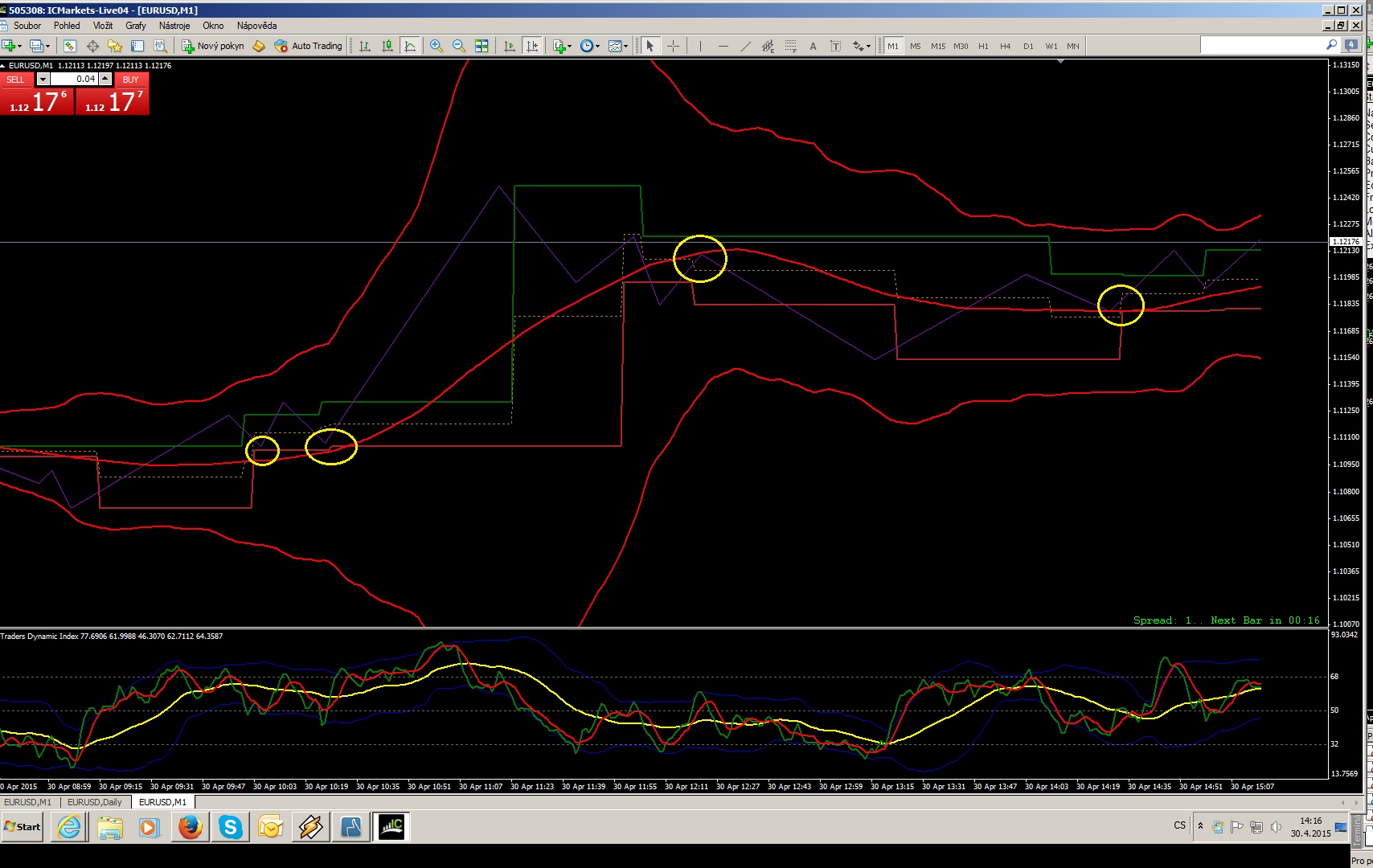
Task: Switch timeframe to M30
Action: pyautogui.click(x=961, y=46)
